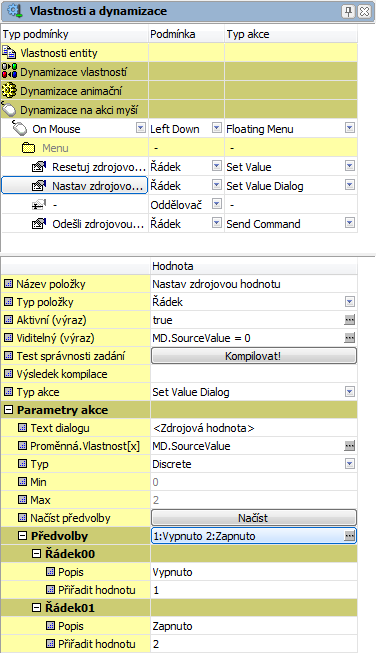Open the Typ položky Řádek dropdown
The height and width of the screenshot is (653, 376).
pos(350,302)
